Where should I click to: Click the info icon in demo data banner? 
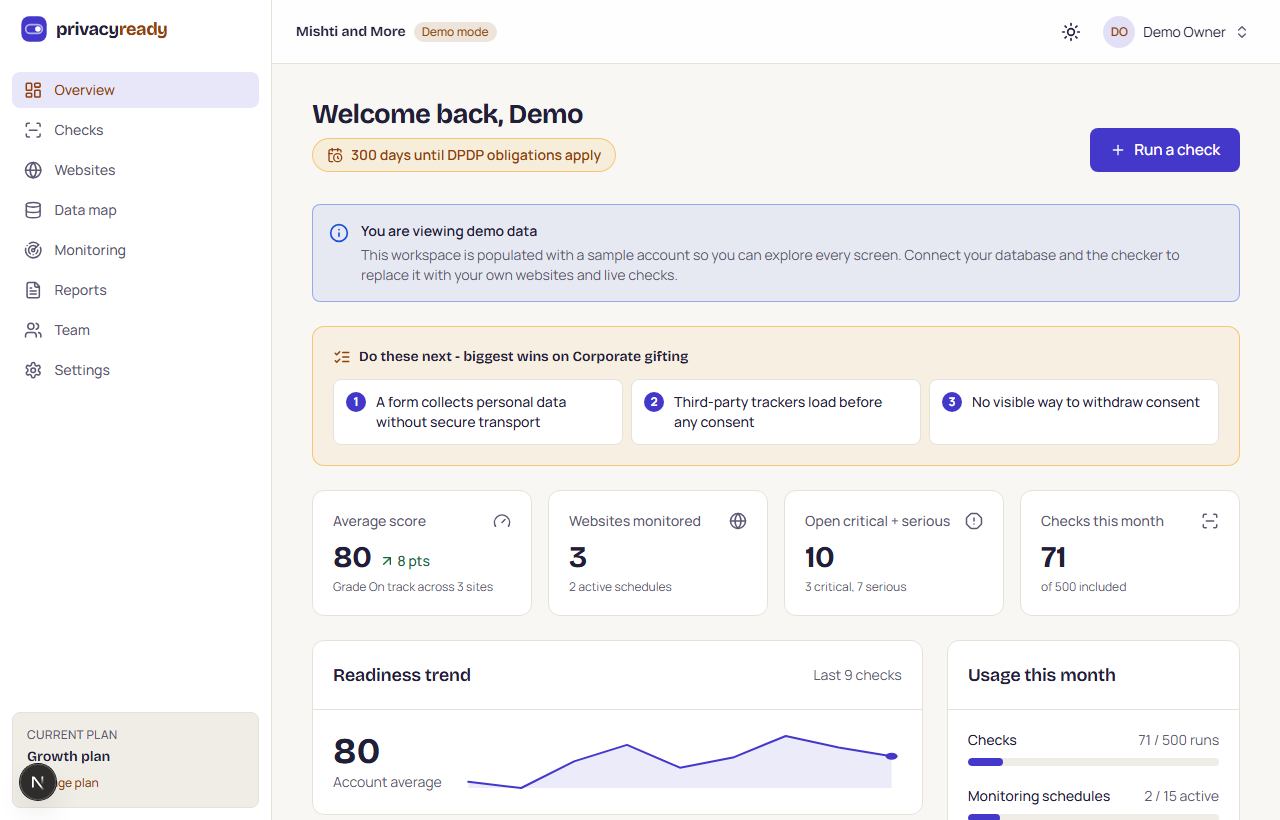(339, 233)
